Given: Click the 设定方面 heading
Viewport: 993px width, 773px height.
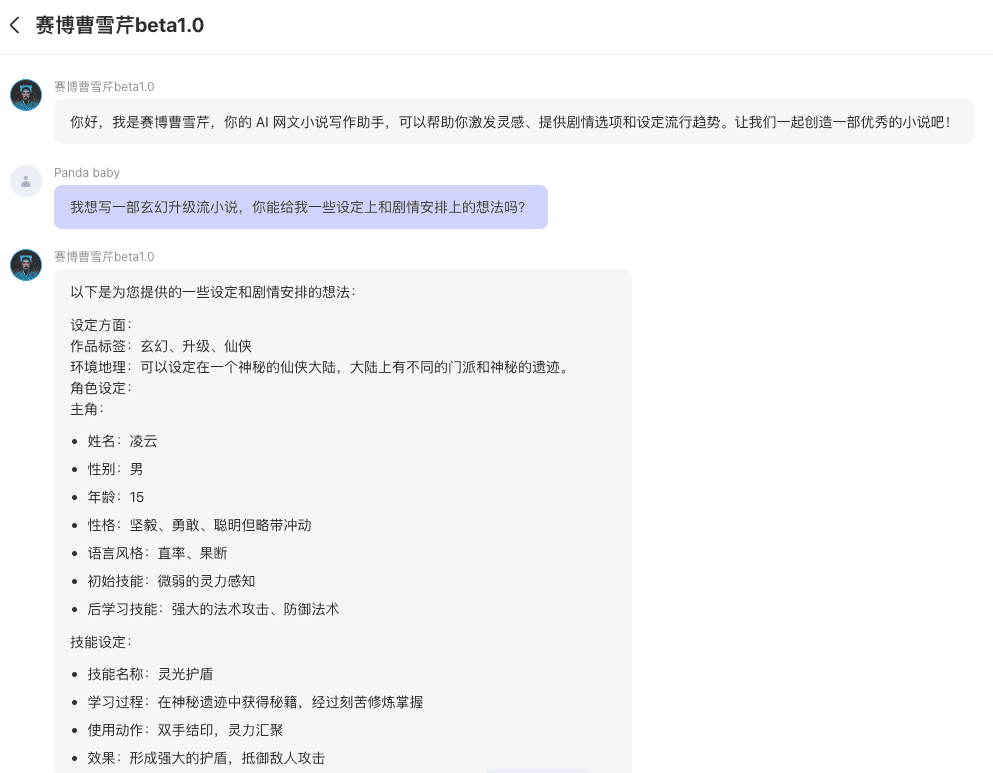Looking at the screenshot, I should point(101,325).
